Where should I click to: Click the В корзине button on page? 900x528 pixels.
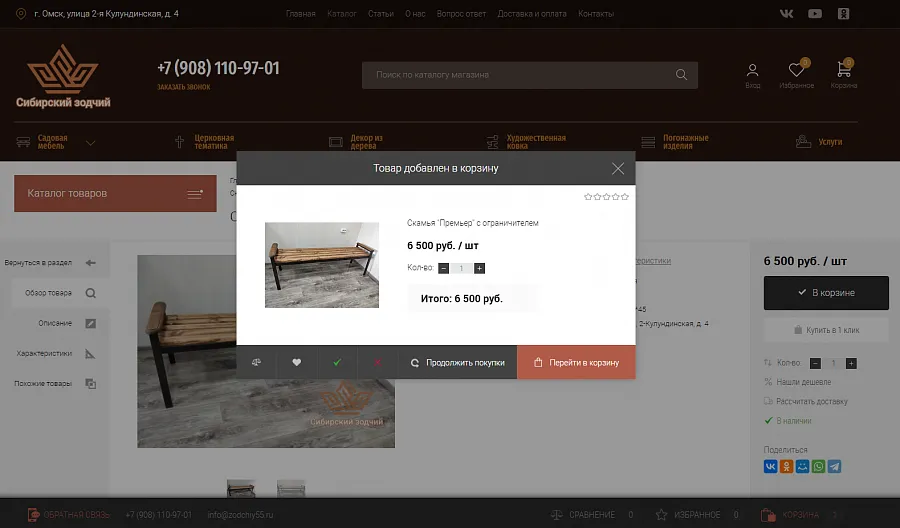[826, 293]
